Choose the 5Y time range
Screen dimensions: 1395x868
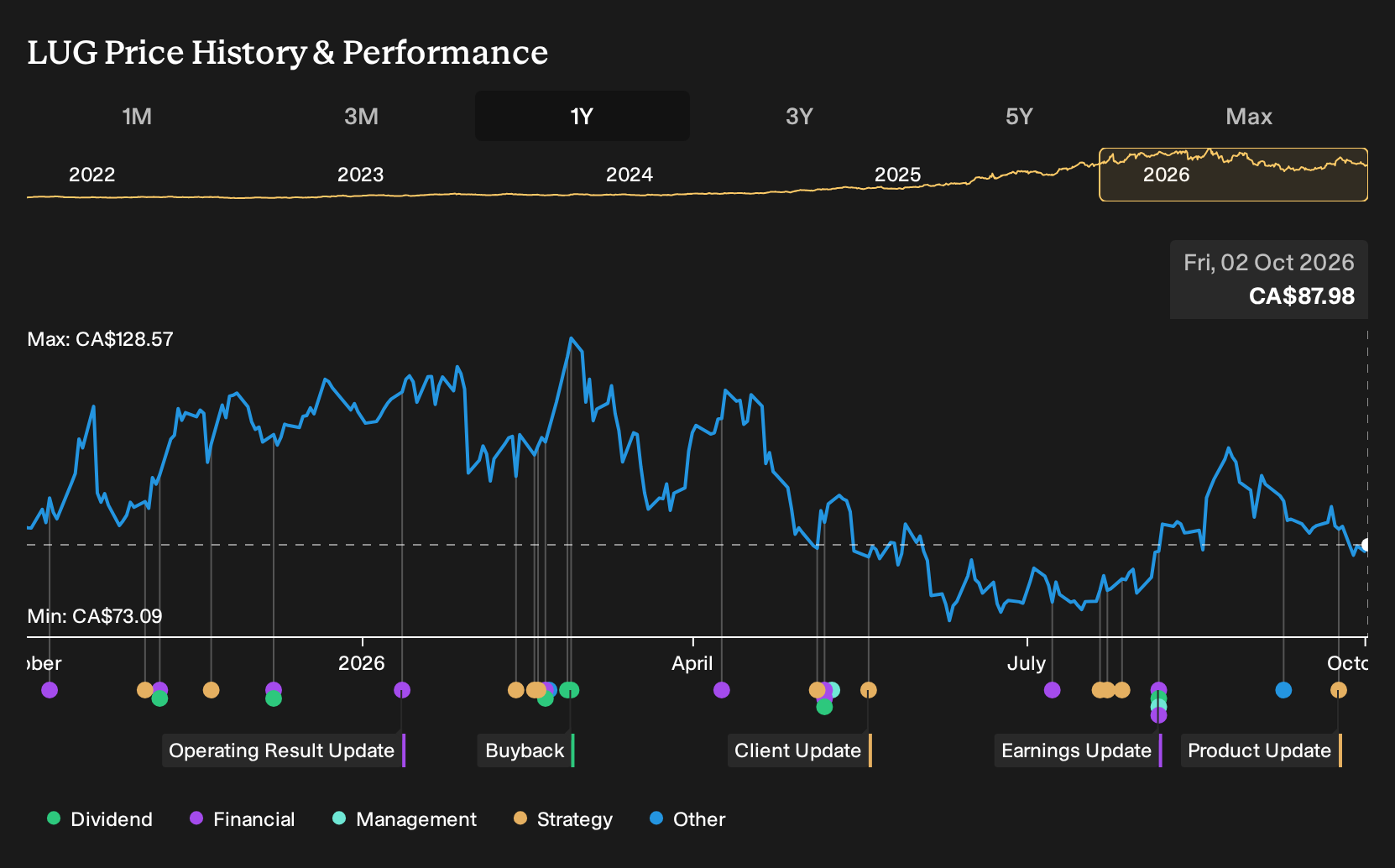1019,116
